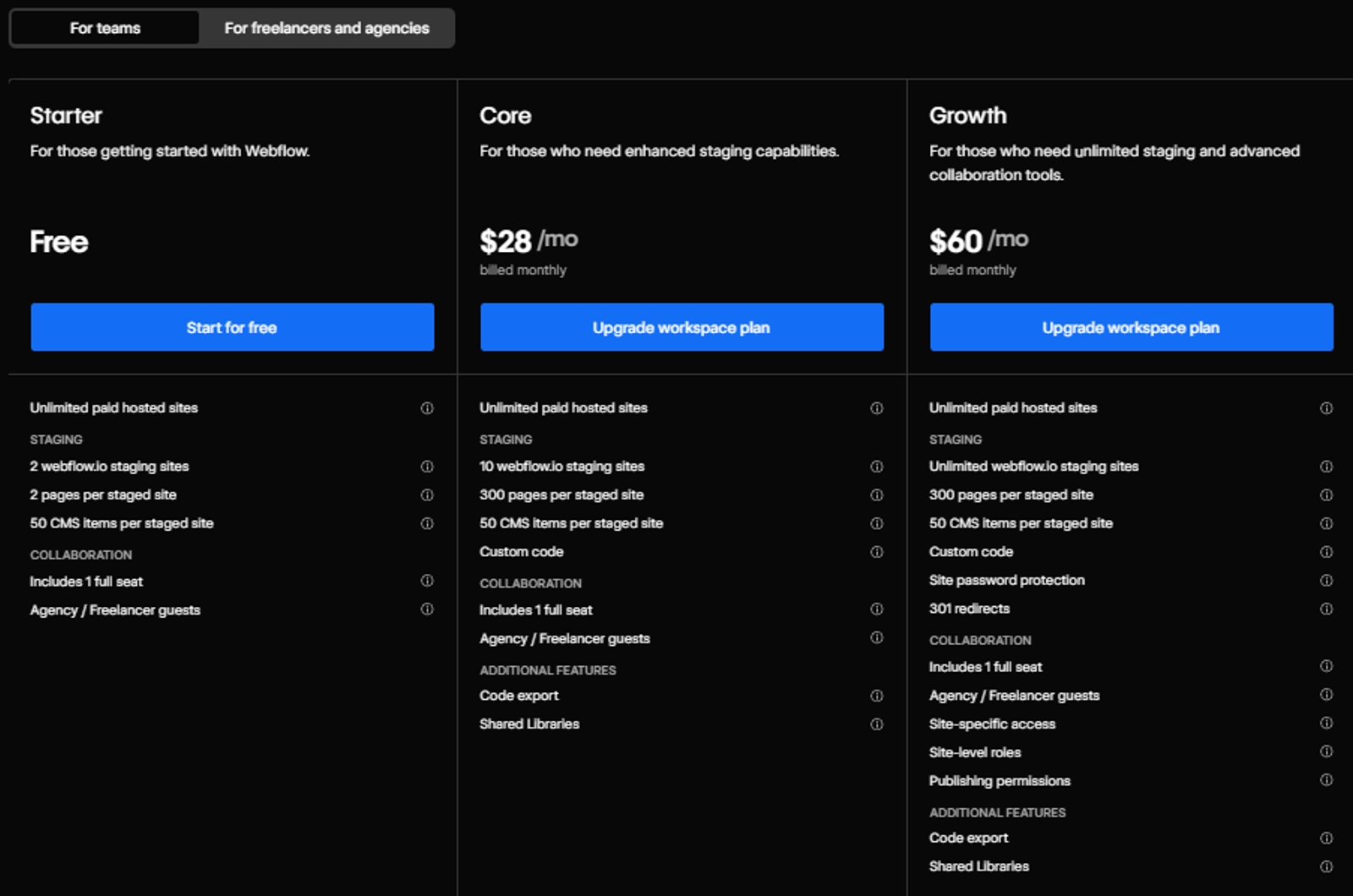The width and height of the screenshot is (1353, 896).
Task: Show info for 10 webflow.io staging sites
Action: [877, 467]
